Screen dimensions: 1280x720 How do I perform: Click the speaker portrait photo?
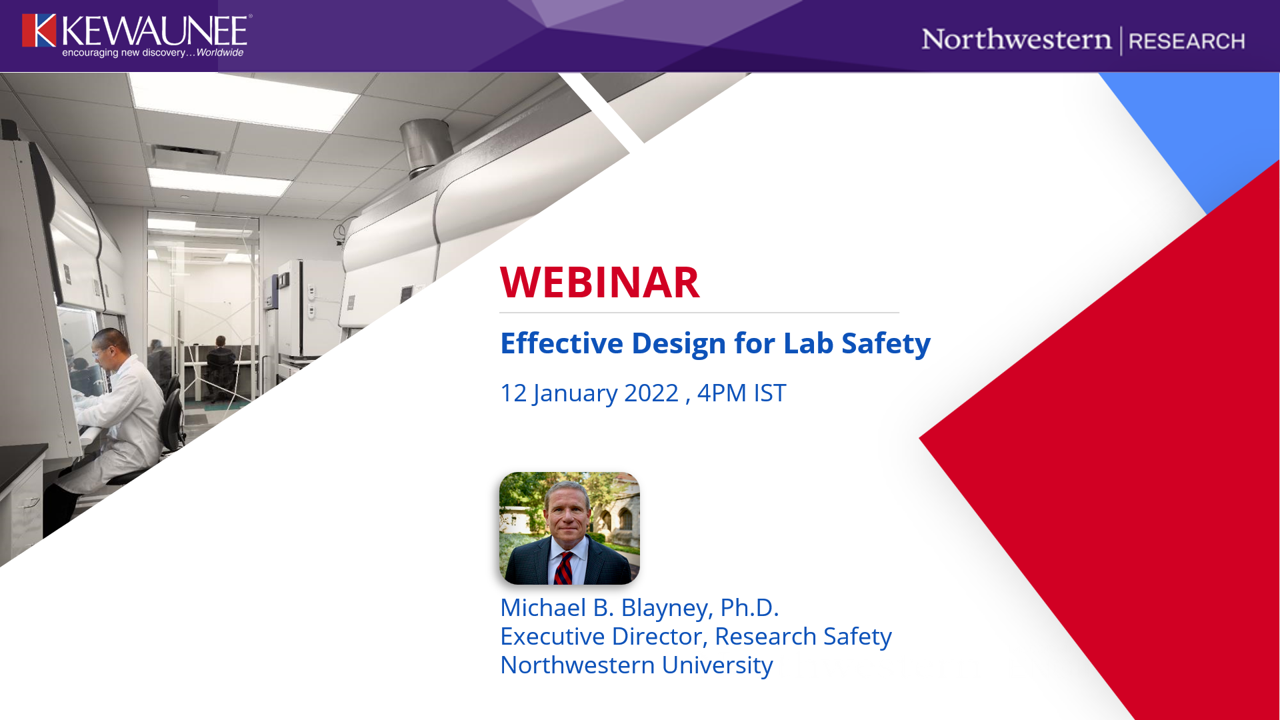[569, 528]
